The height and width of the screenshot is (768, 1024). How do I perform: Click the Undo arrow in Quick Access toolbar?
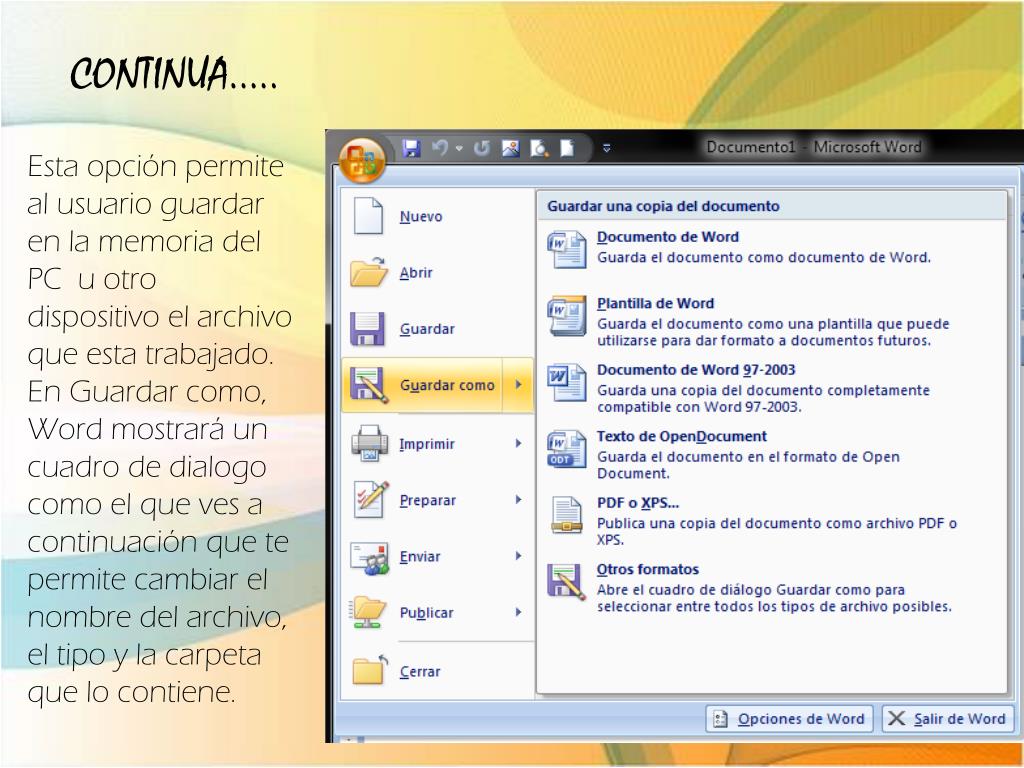click(440, 148)
